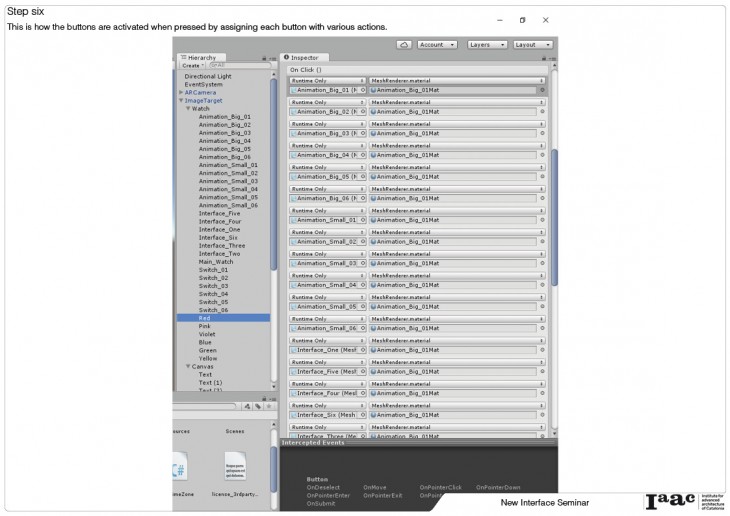Click the Create button in Hierarchy
730x516 pixels.
pos(191,66)
